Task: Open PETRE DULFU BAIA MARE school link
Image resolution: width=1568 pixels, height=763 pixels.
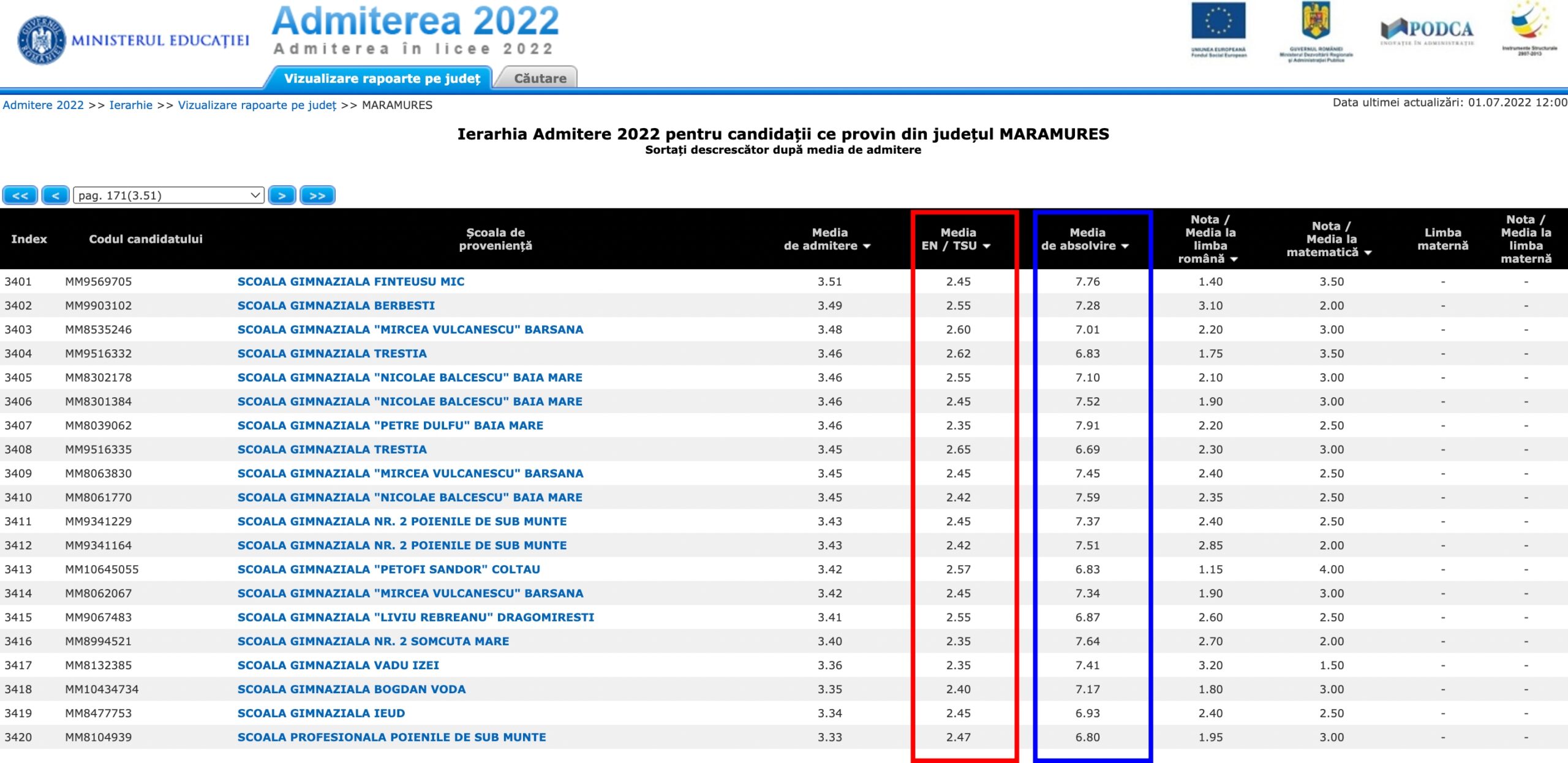Action: pos(390,425)
